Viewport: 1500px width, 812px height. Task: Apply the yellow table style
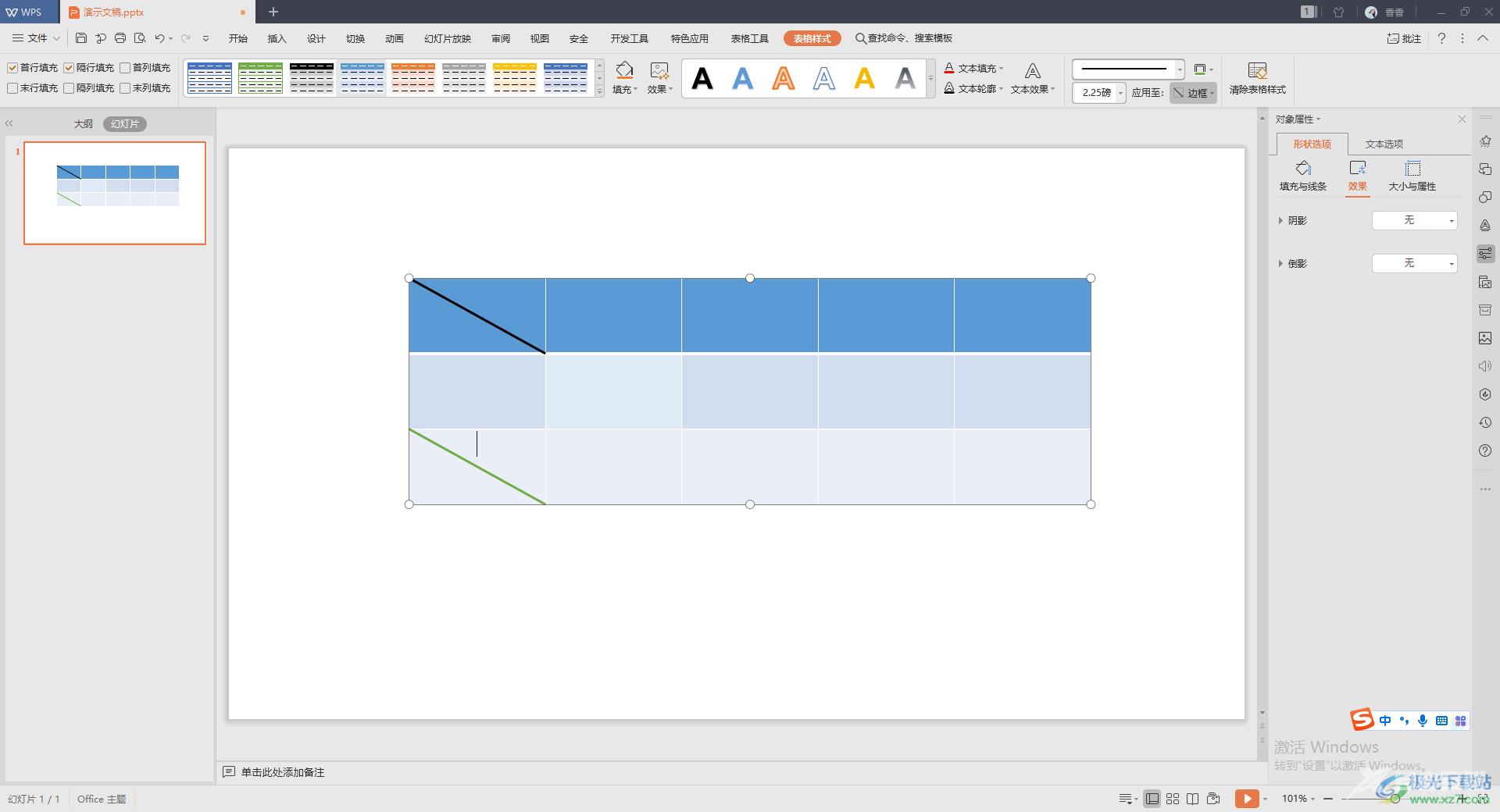point(514,78)
